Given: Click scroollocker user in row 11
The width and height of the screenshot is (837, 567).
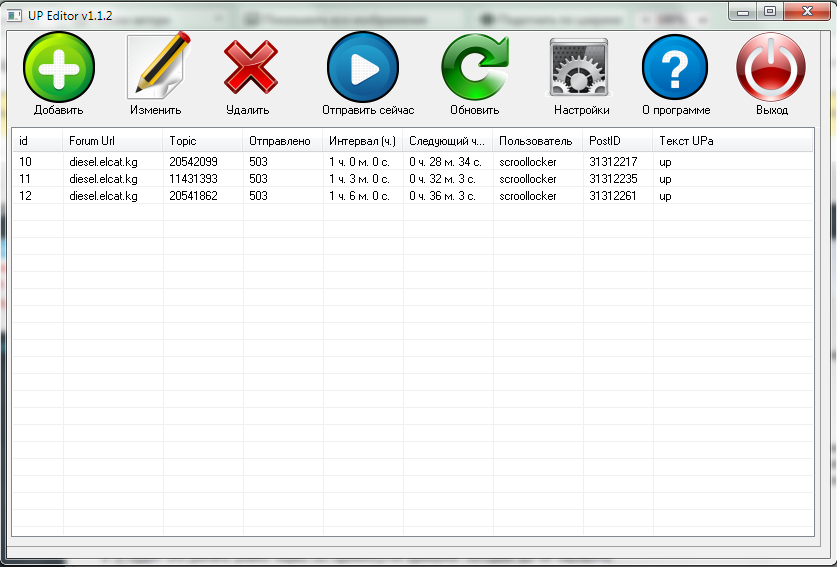Looking at the screenshot, I should pyautogui.click(x=527, y=179).
